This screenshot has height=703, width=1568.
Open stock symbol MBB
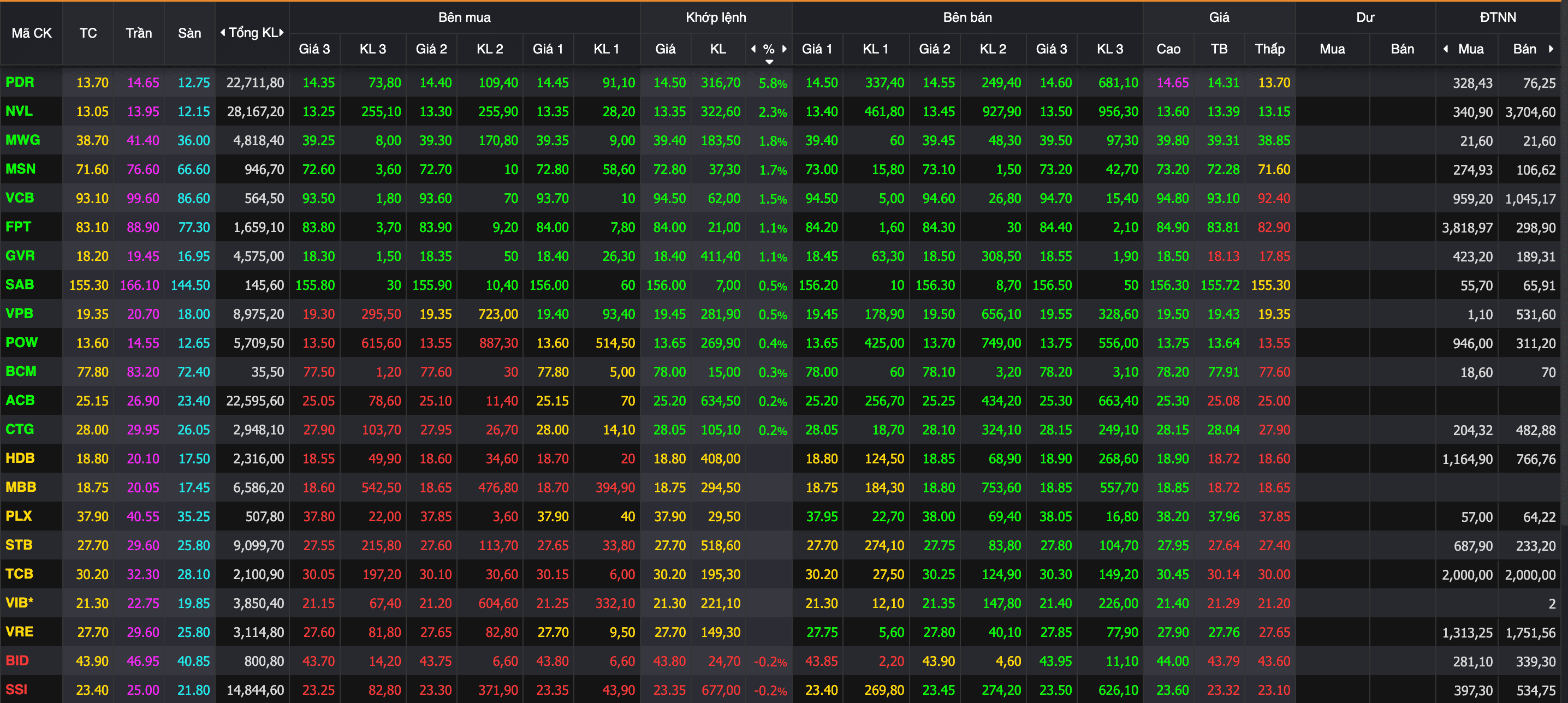click(21, 487)
